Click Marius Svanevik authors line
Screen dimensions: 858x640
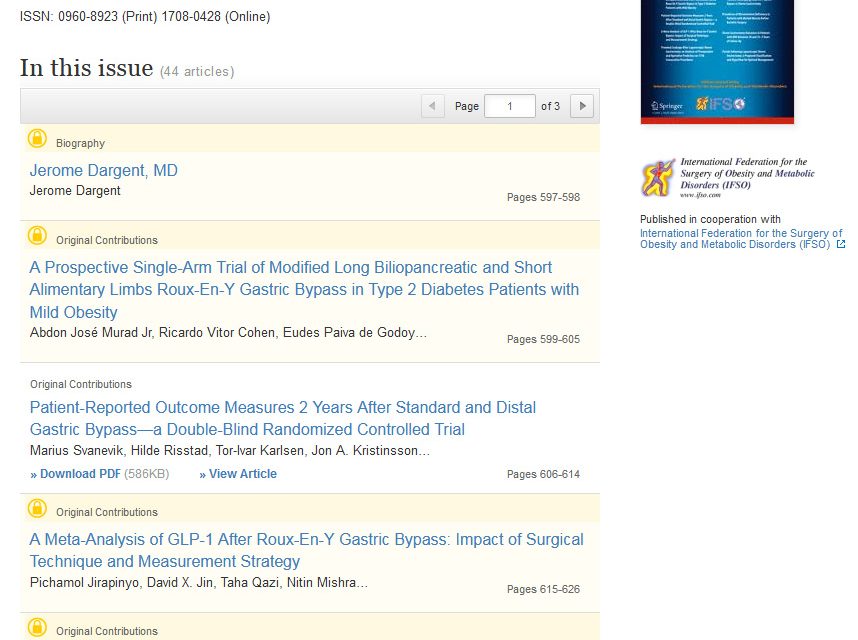coord(230,451)
